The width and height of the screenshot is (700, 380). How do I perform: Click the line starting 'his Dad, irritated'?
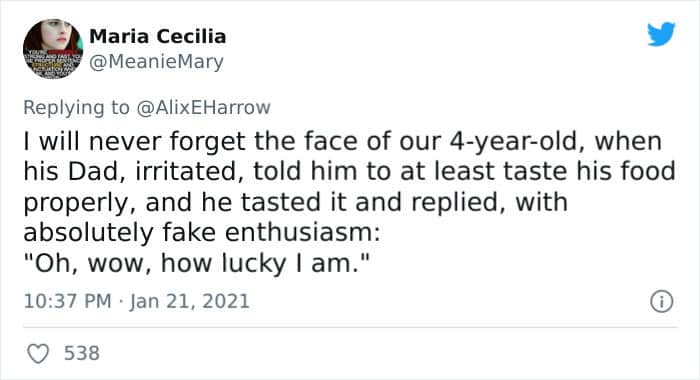349,172
